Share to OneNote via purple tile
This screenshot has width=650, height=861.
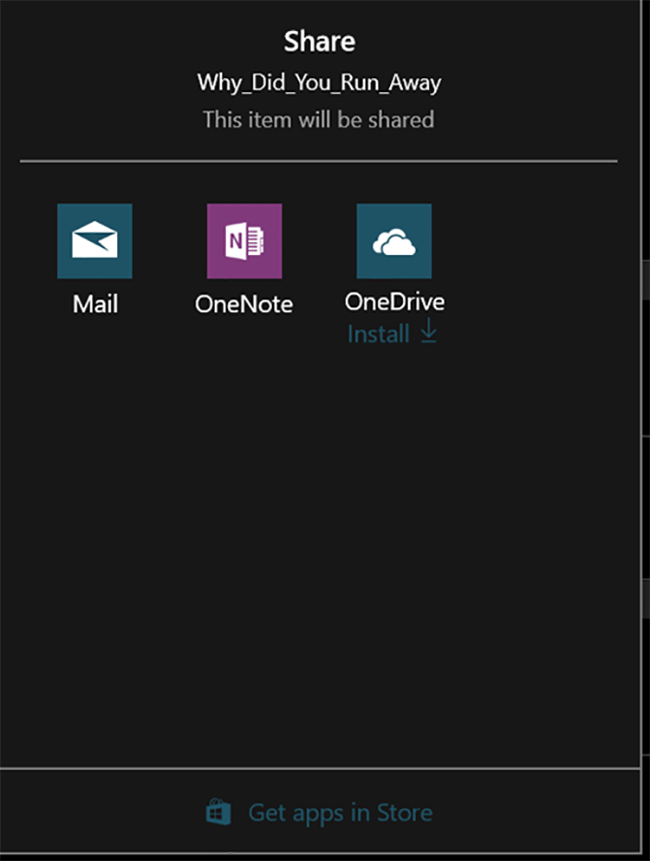point(244,241)
